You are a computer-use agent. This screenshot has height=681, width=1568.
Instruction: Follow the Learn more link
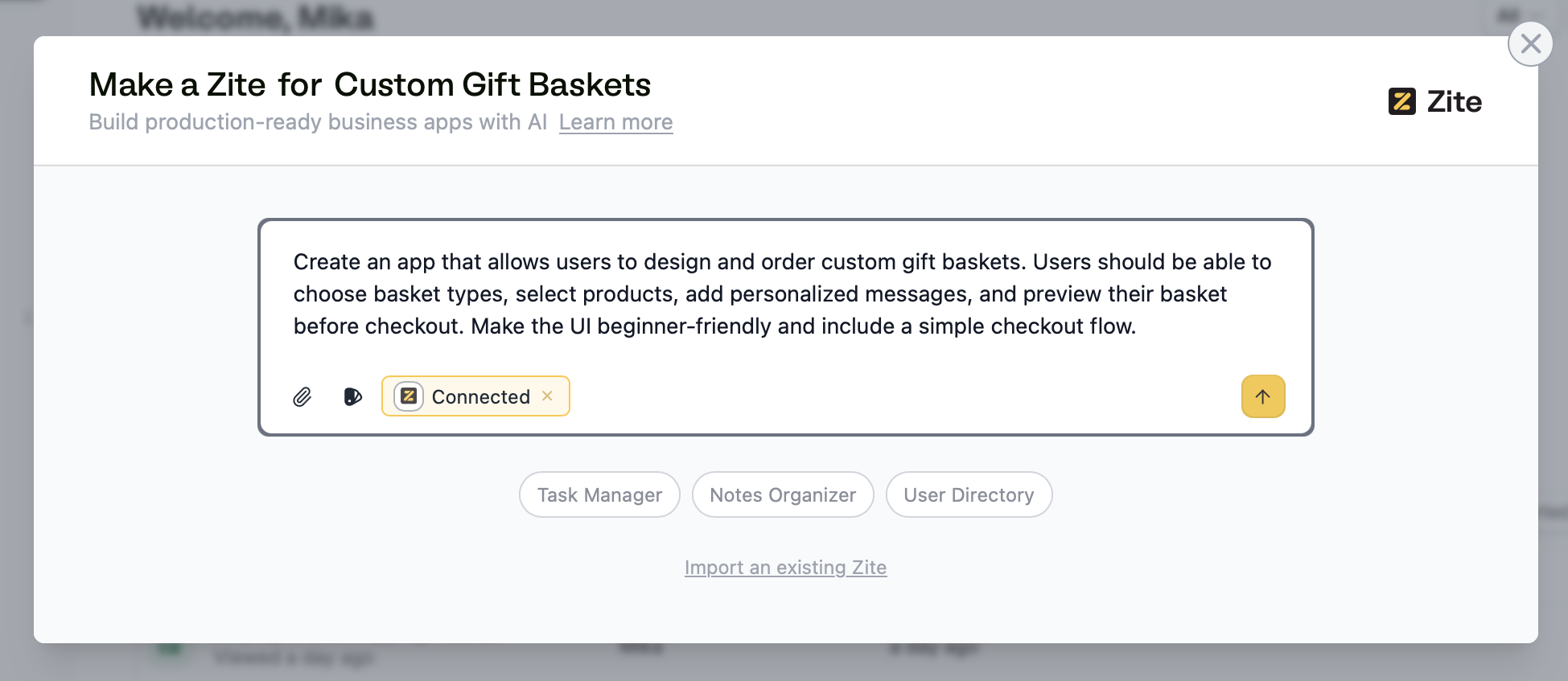(x=615, y=122)
